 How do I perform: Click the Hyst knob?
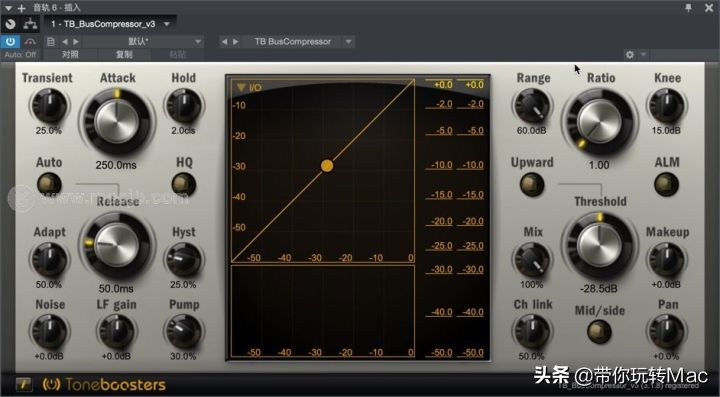(x=183, y=259)
